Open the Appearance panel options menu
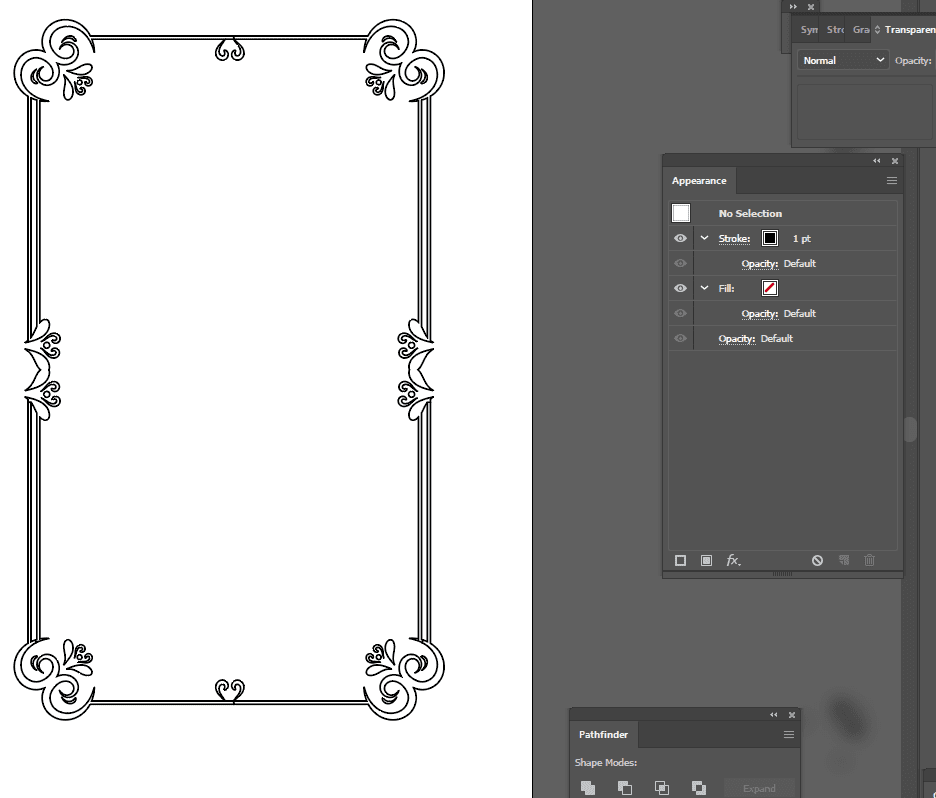Image resolution: width=936 pixels, height=798 pixels. point(892,181)
